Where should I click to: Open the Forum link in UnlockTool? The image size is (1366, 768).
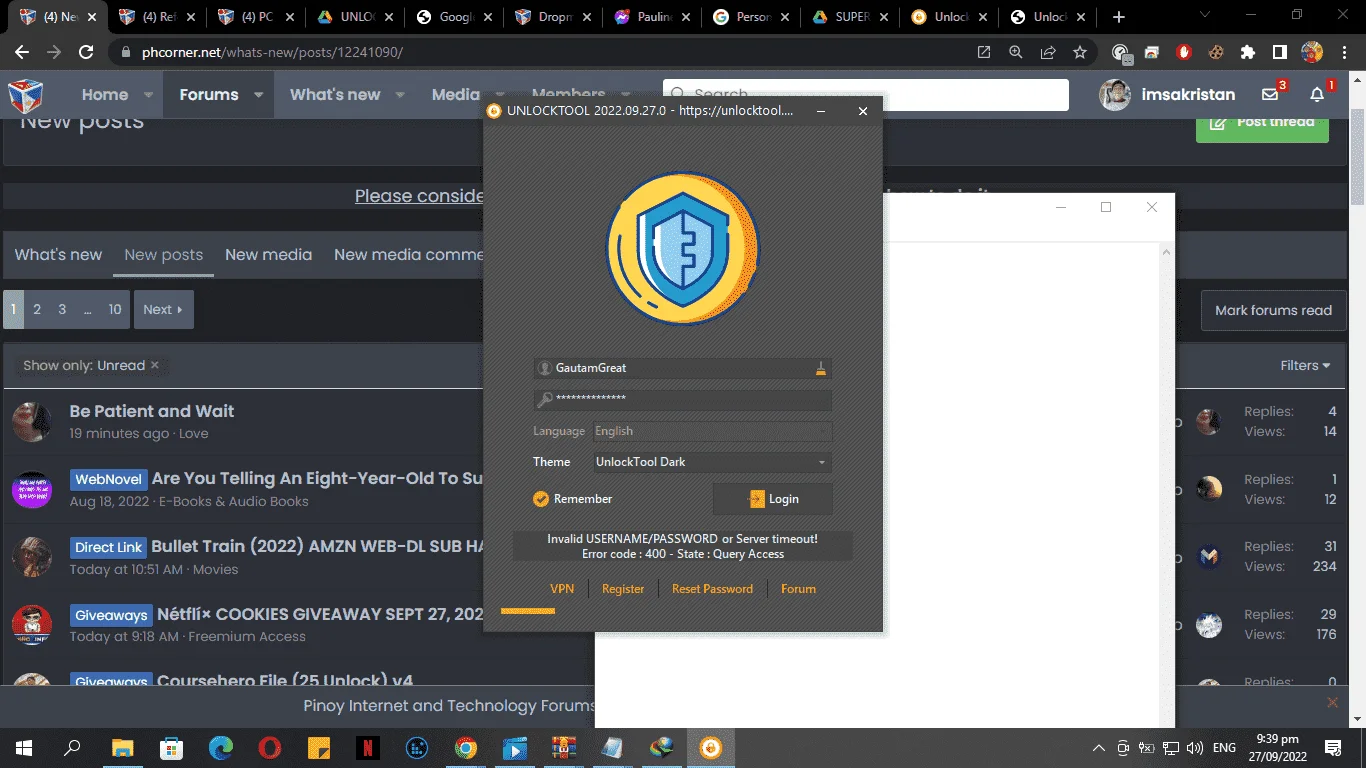click(798, 589)
